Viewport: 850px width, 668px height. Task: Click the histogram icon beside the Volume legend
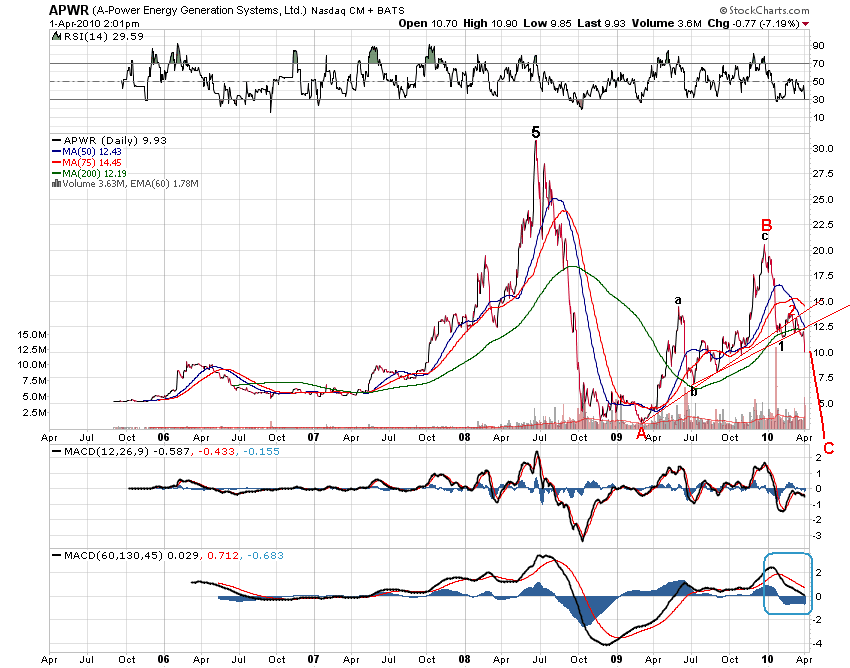click(57, 184)
